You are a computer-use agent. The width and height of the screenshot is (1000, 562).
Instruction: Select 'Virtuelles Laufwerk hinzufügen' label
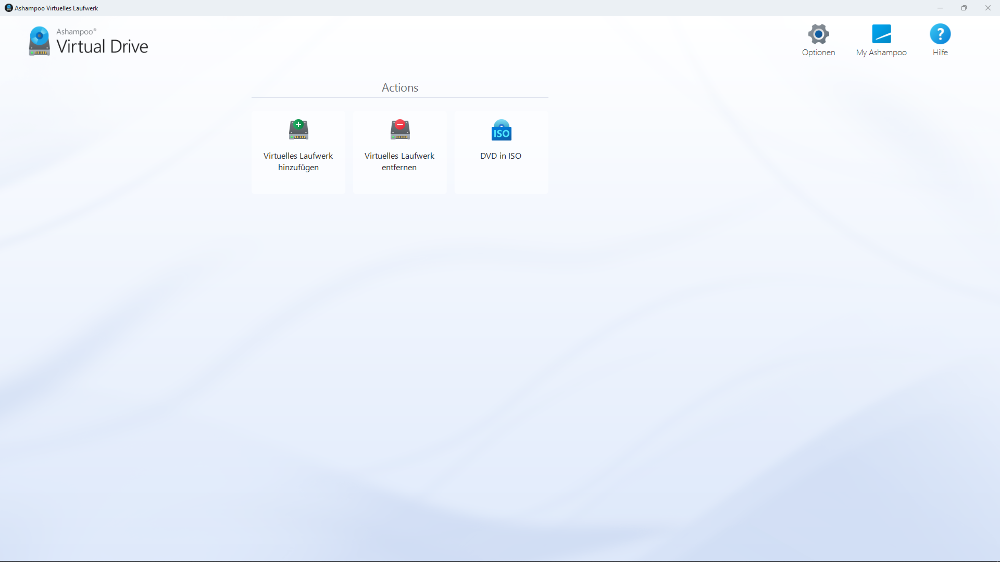(x=298, y=161)
